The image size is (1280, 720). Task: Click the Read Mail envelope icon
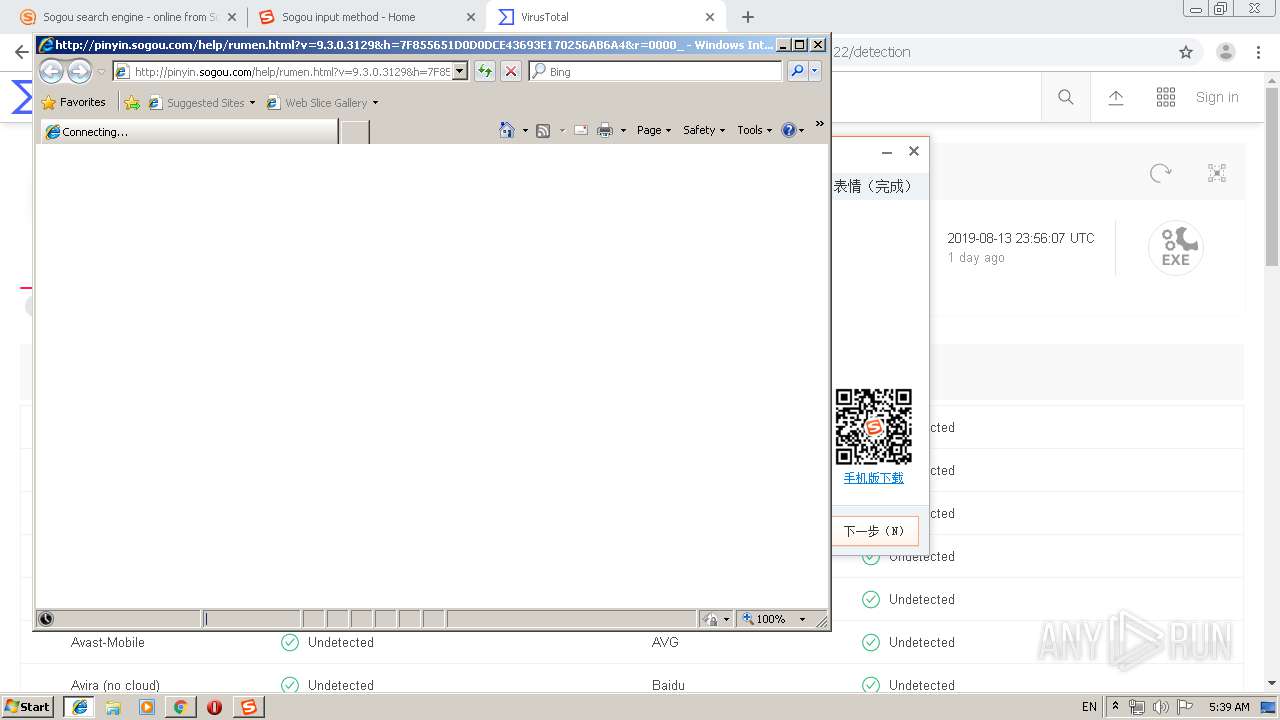pyautogui.click(x=581, y=130)
